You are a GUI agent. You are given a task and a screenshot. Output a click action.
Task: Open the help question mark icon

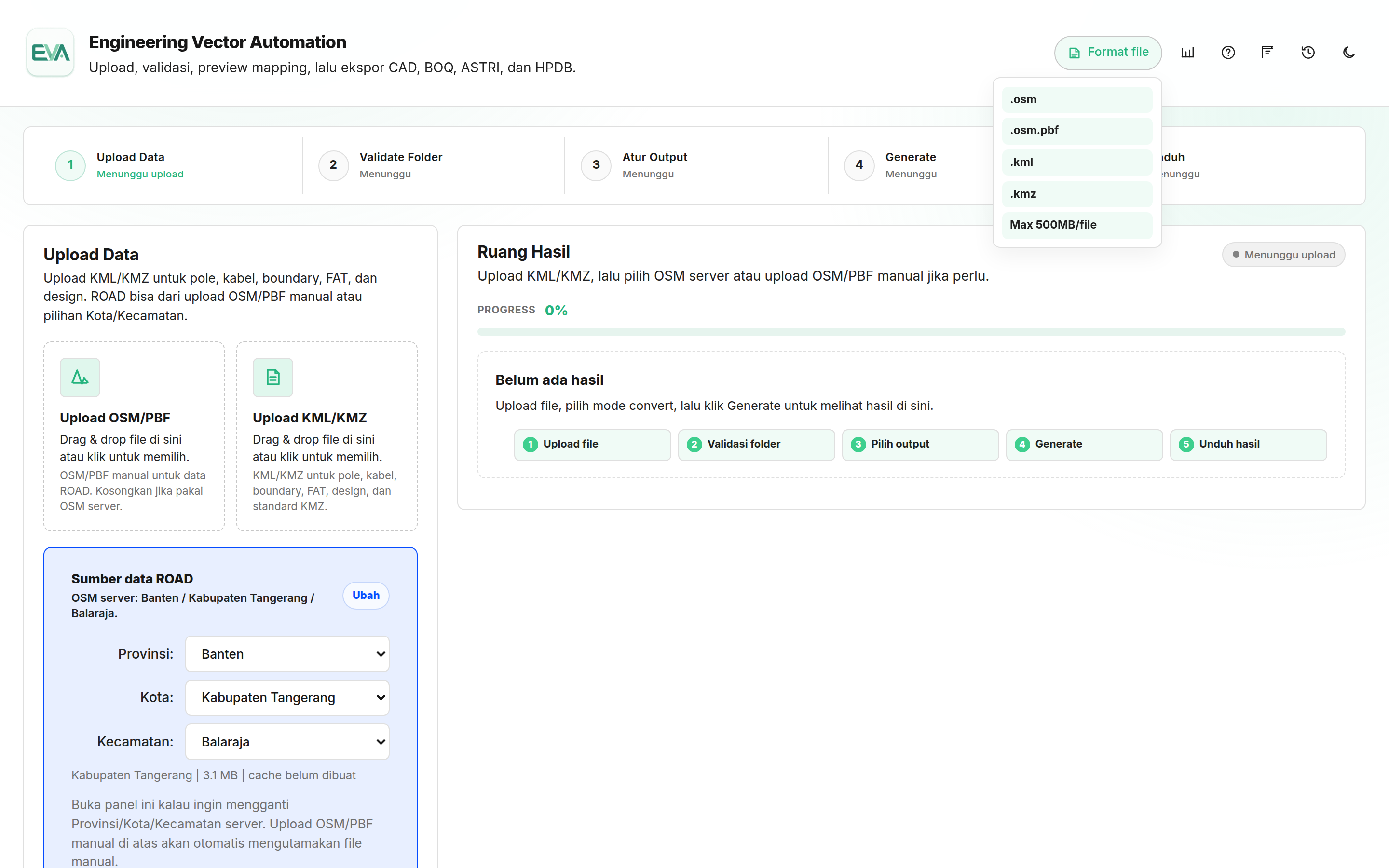[1228, 52]
